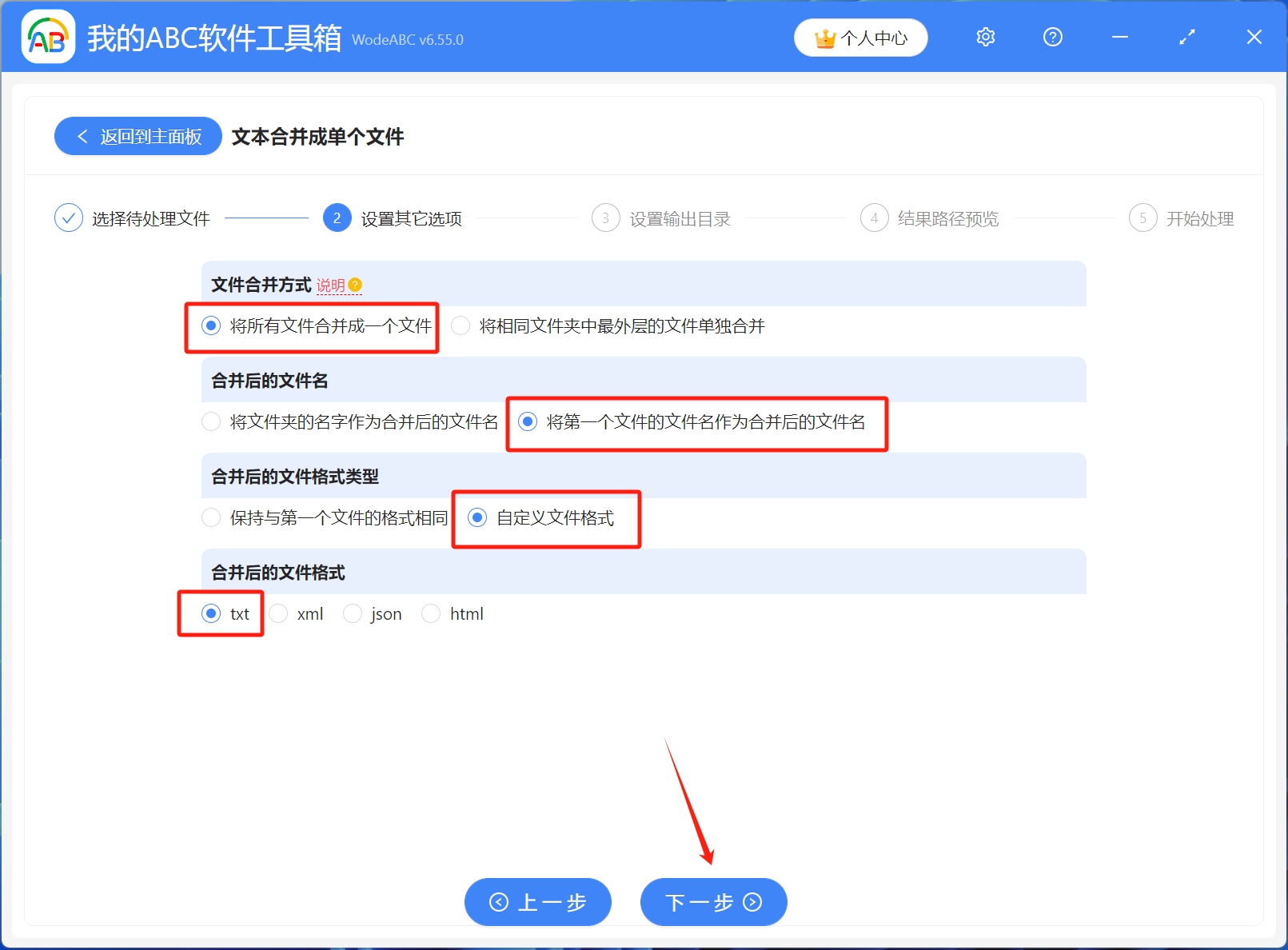This screenshot has width=1288, height=950.
Task: Open the settings gear icon
Action: coord(985,37)
